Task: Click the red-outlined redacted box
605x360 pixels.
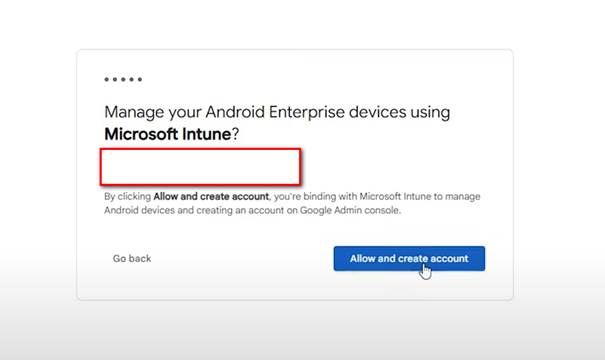Action: click(200, 167)
